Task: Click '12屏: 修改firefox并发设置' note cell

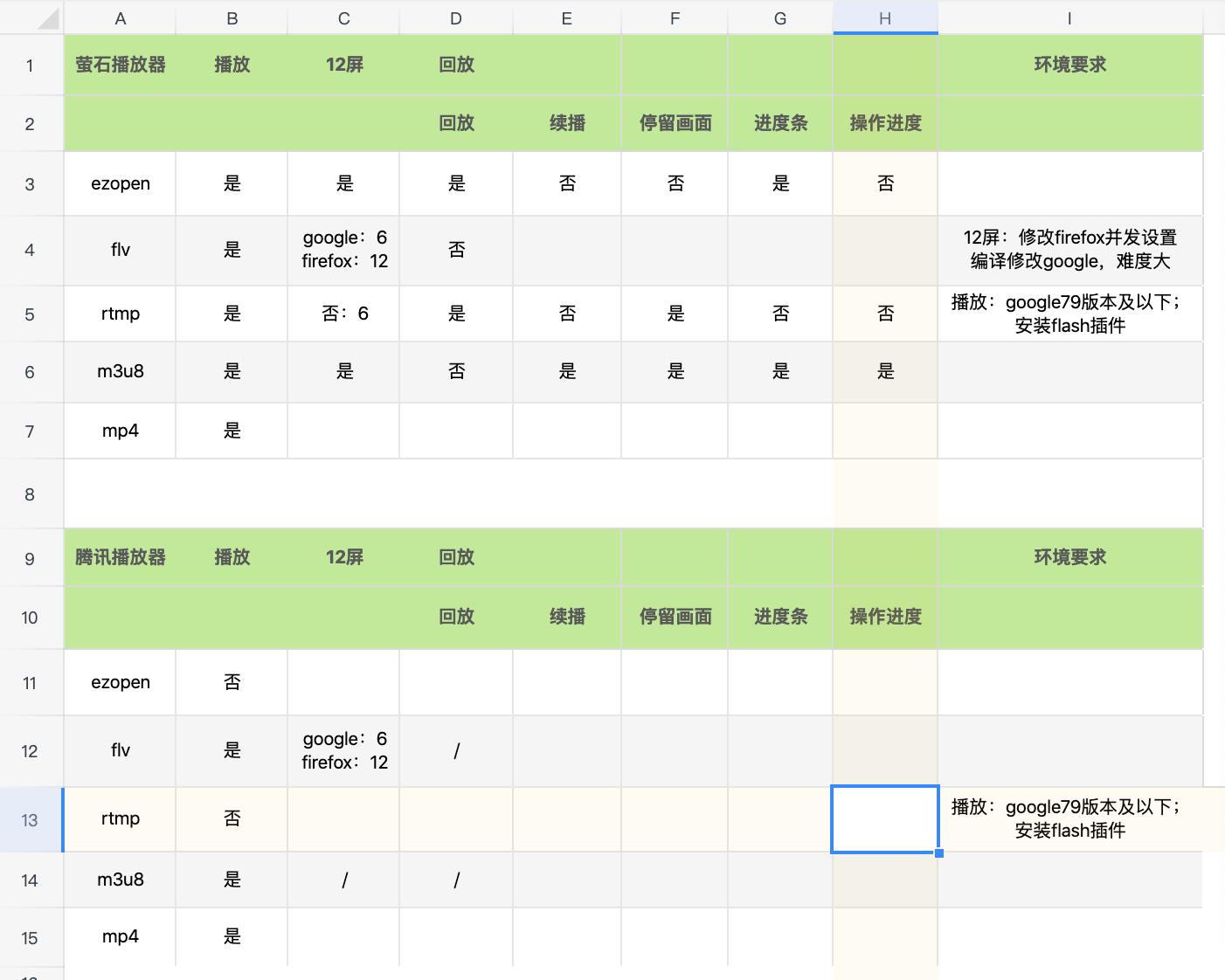Action: [1069, 250]
